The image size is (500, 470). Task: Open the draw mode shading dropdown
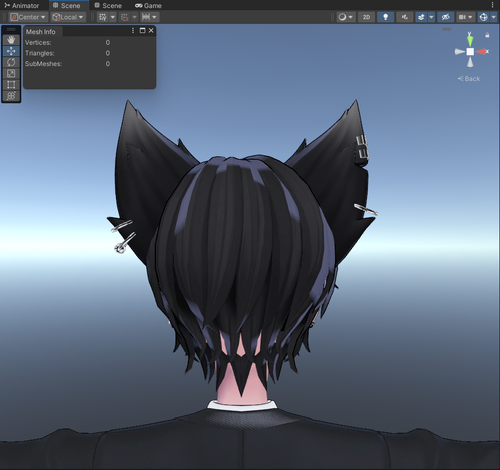[x=345, y=17]
